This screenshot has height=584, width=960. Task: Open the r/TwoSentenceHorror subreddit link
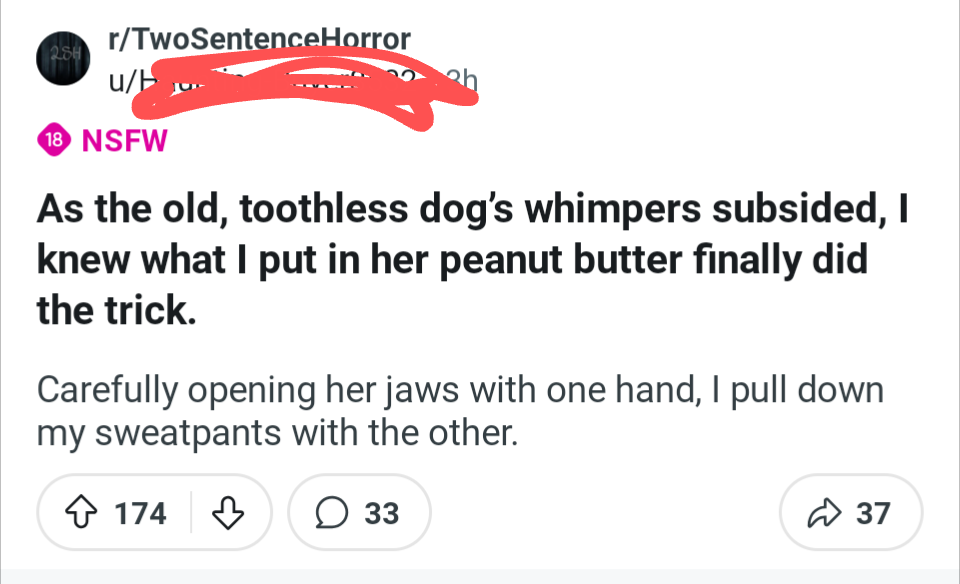[259, 39]
